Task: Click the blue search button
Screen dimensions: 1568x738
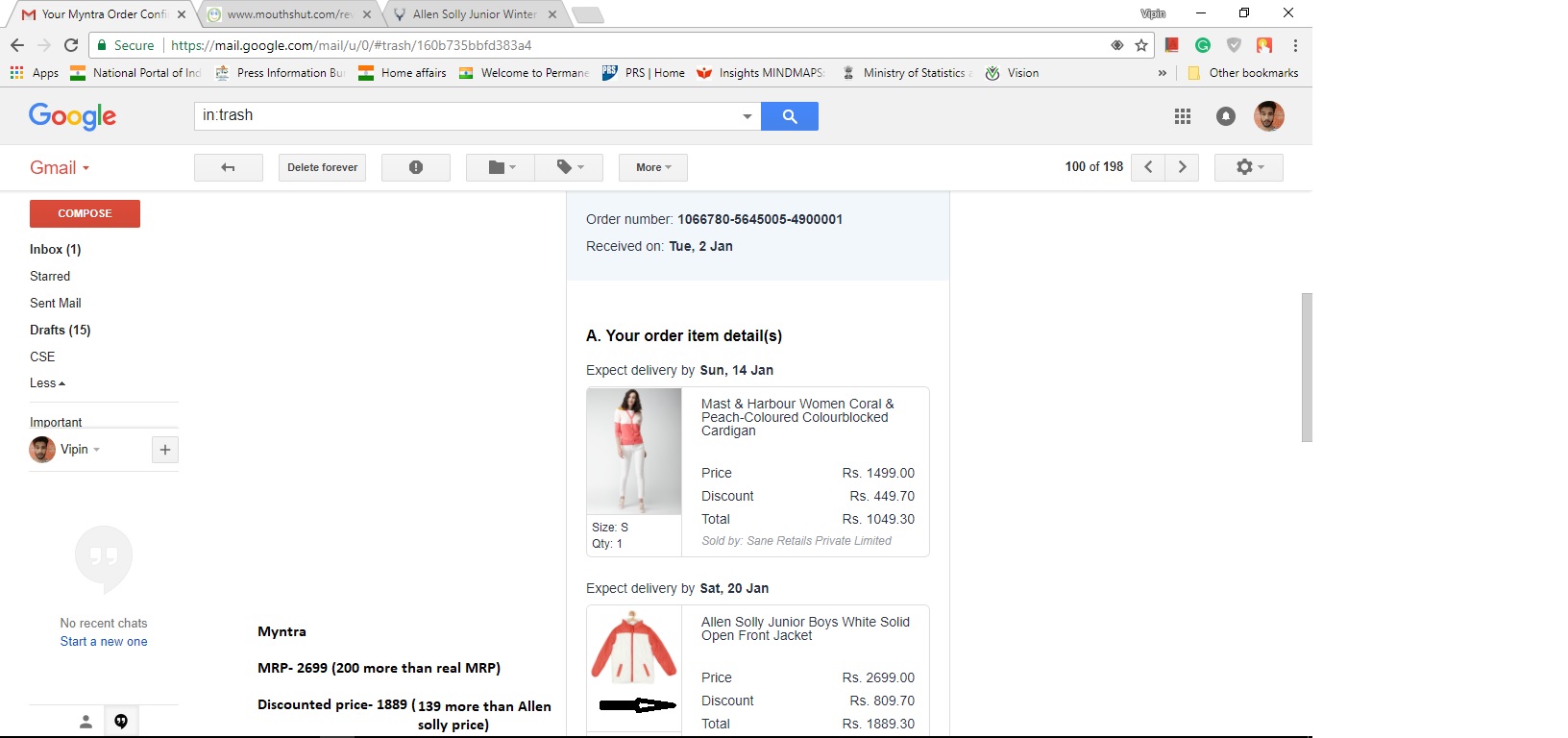Action: click(789, 116)
